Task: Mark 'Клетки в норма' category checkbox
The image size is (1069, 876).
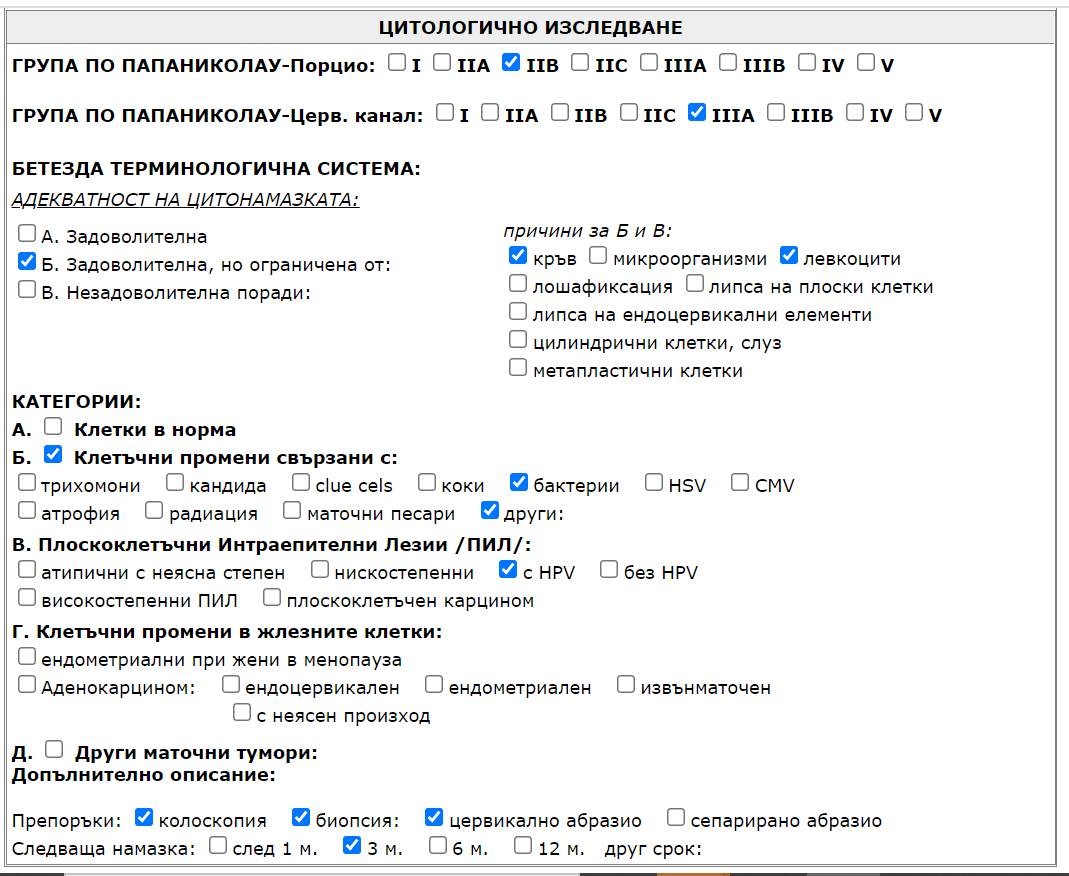Action: coord(53,427)
